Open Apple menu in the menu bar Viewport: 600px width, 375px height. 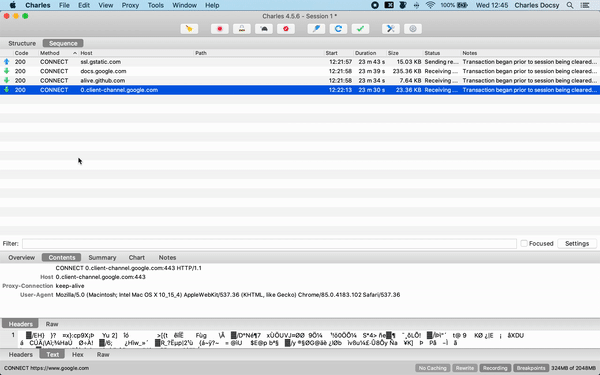click(13, 5)
